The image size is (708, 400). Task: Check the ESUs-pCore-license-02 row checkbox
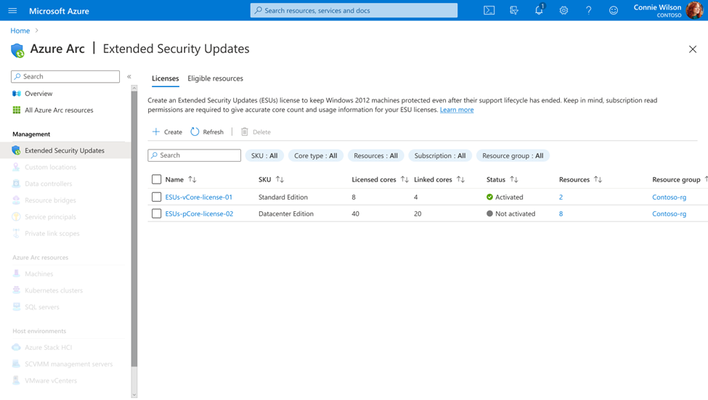click(x=156, y=214)
